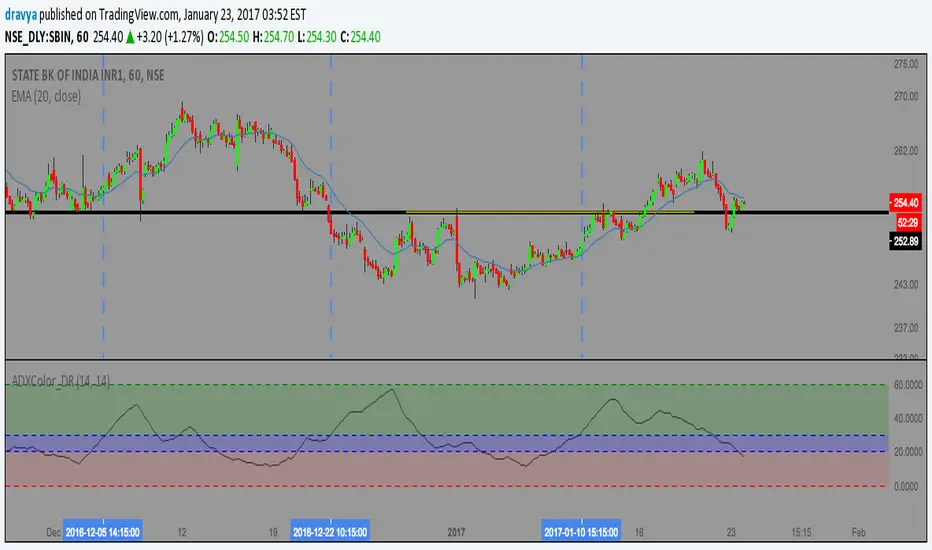Click the 2017 label on time axis

[x=456, y=532]
